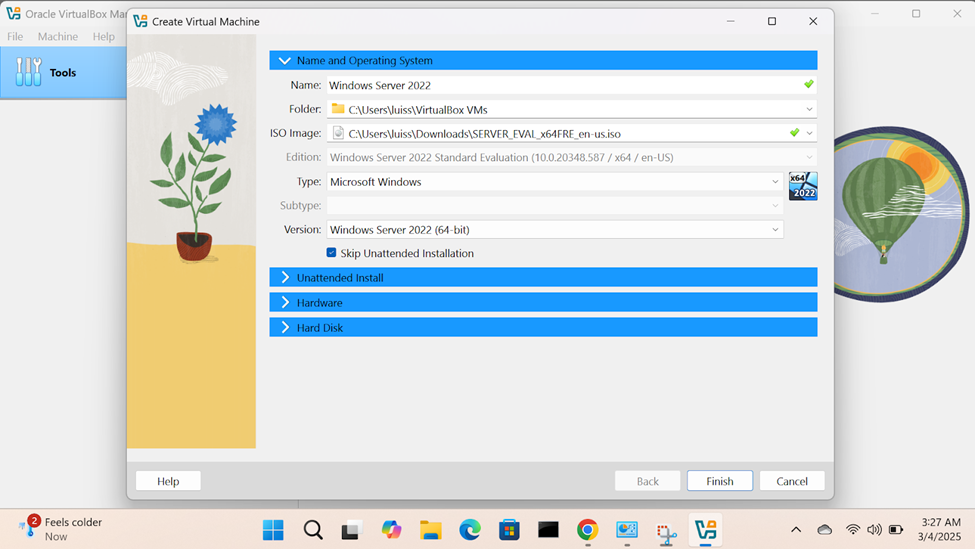This screenshot has height=549, width=975.
Task: Open the Folder dropdown
Action: coord(809,109)
